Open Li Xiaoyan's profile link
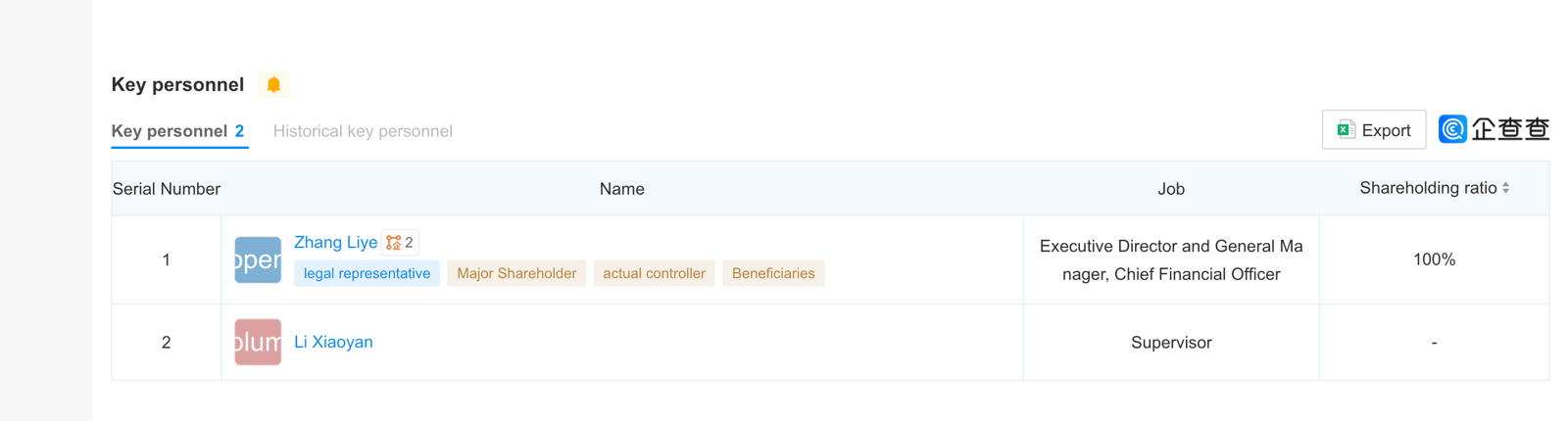Viewport: 1568px width, 421px height. pos(333,342)
